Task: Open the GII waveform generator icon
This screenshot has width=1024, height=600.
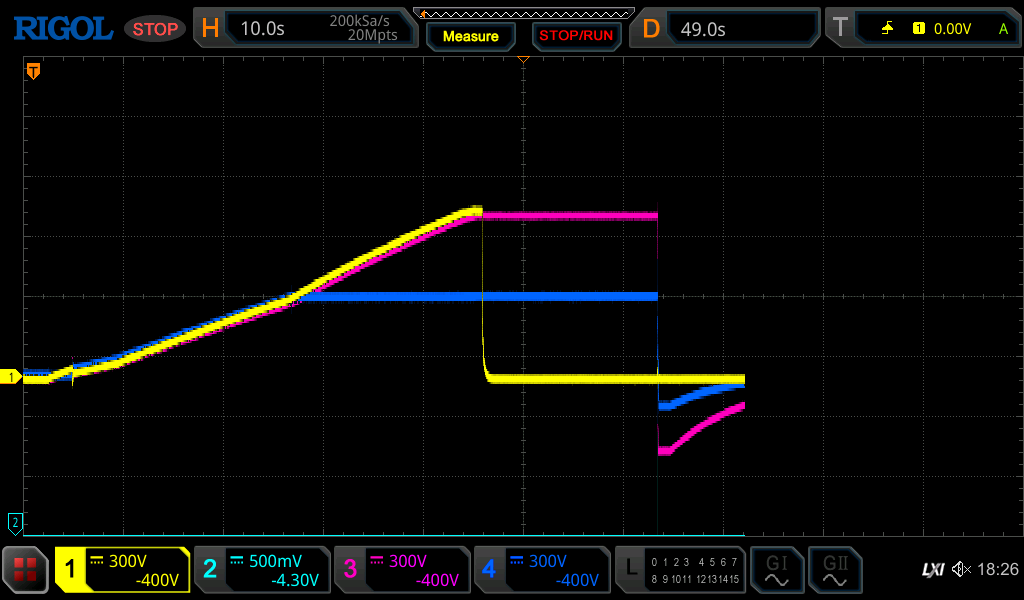Action: click(x=834, y=570)
